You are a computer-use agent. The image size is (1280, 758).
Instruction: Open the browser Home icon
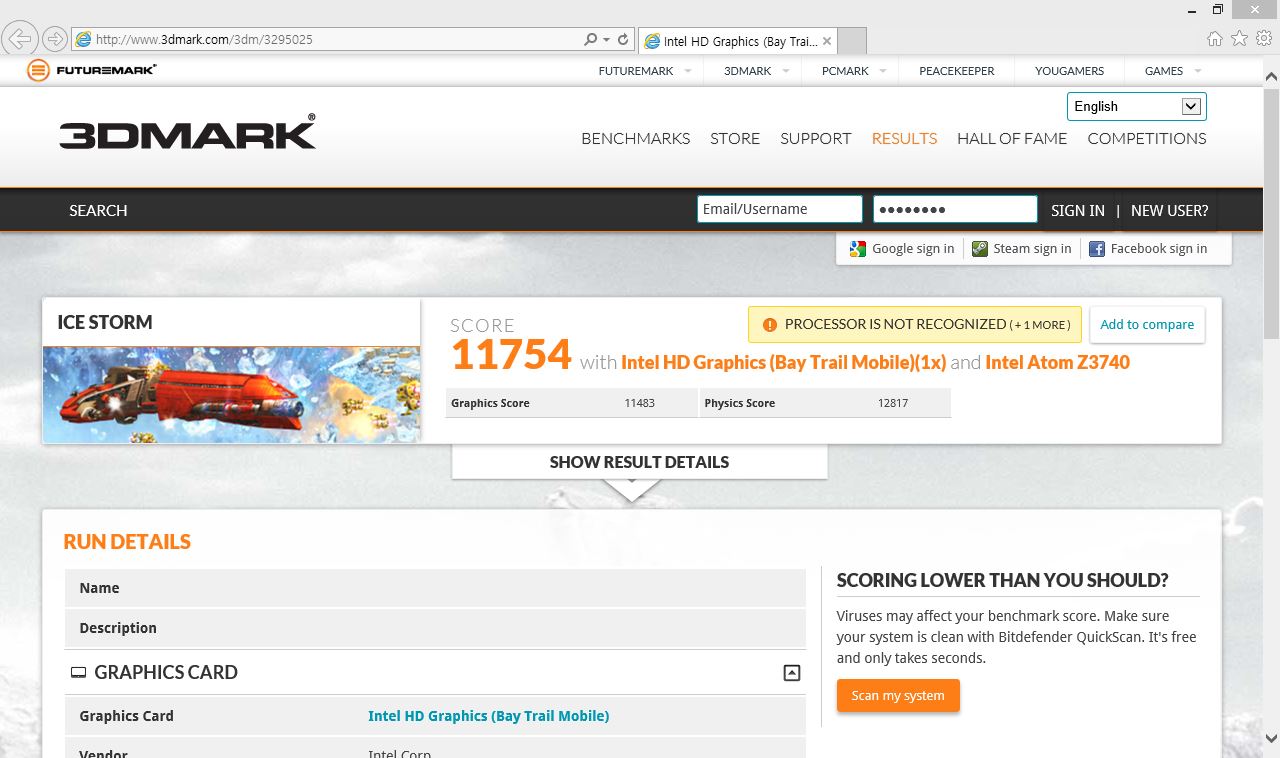click(x=1215, y=39)
